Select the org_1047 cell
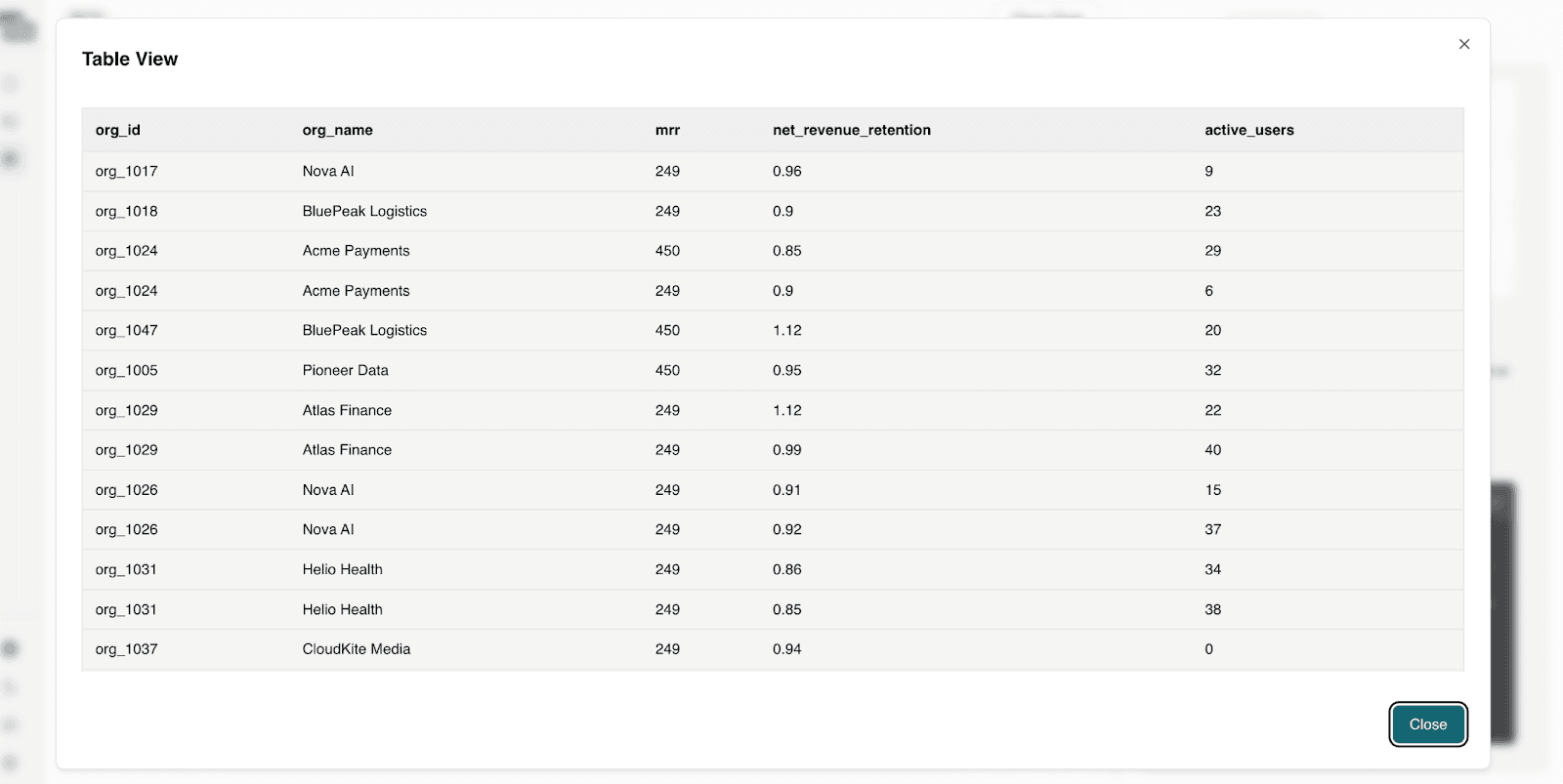The width and height of the screenshot is (1563, 784). coord(126,330)
